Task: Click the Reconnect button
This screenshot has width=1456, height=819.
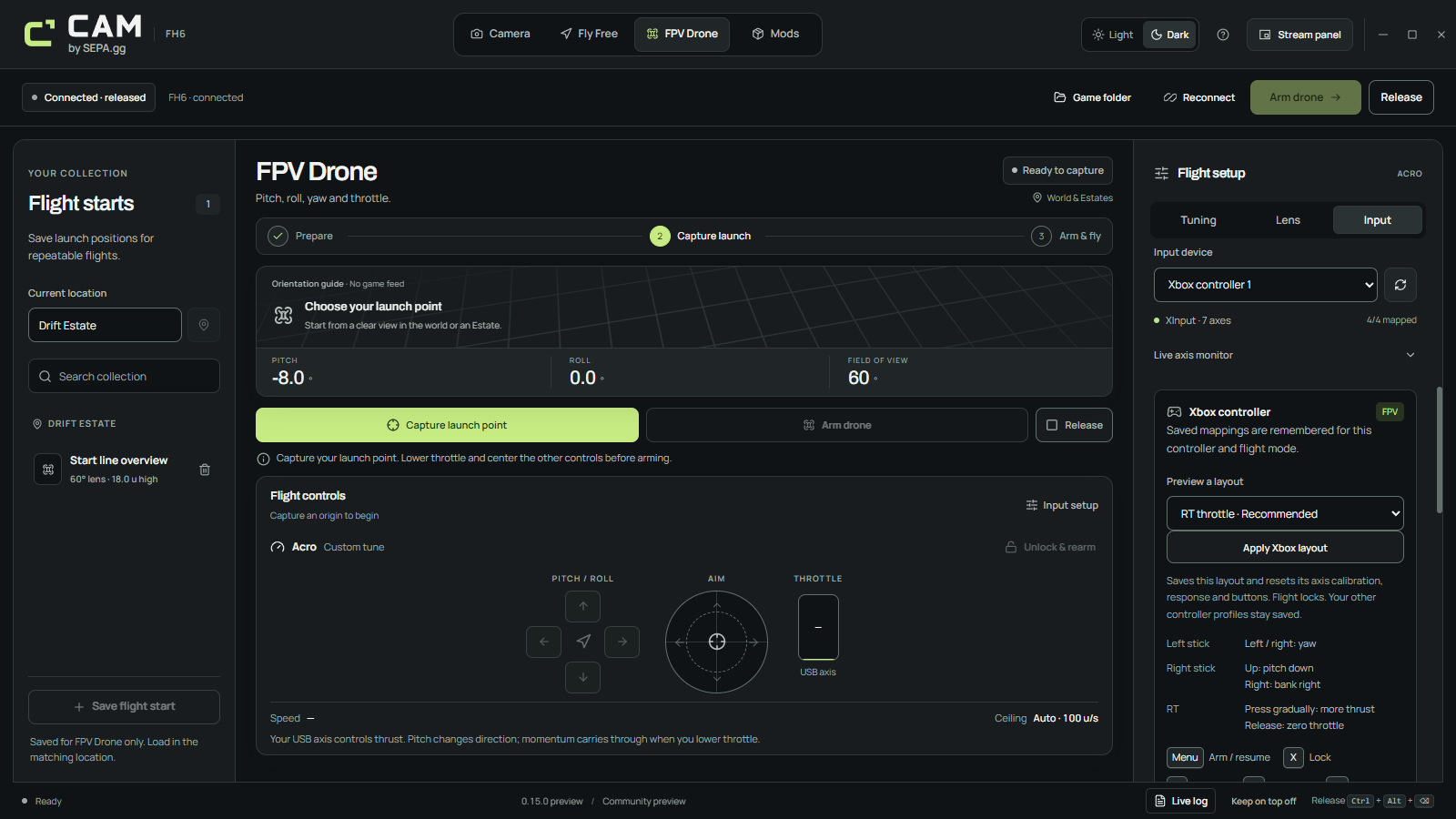Action: (1199, 97)
